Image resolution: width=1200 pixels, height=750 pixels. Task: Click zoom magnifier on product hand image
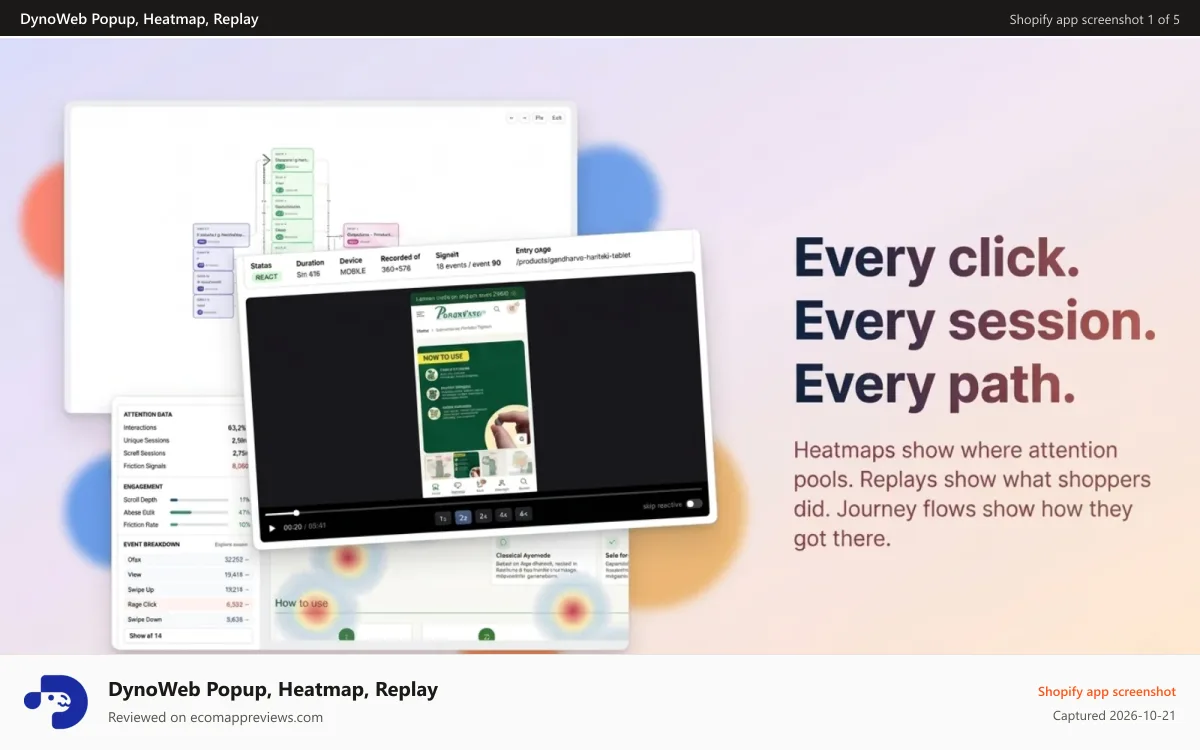521,438
